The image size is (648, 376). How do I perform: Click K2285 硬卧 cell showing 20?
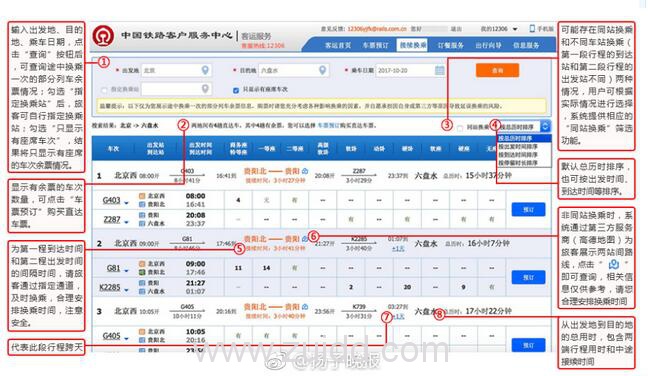[407, 287]
